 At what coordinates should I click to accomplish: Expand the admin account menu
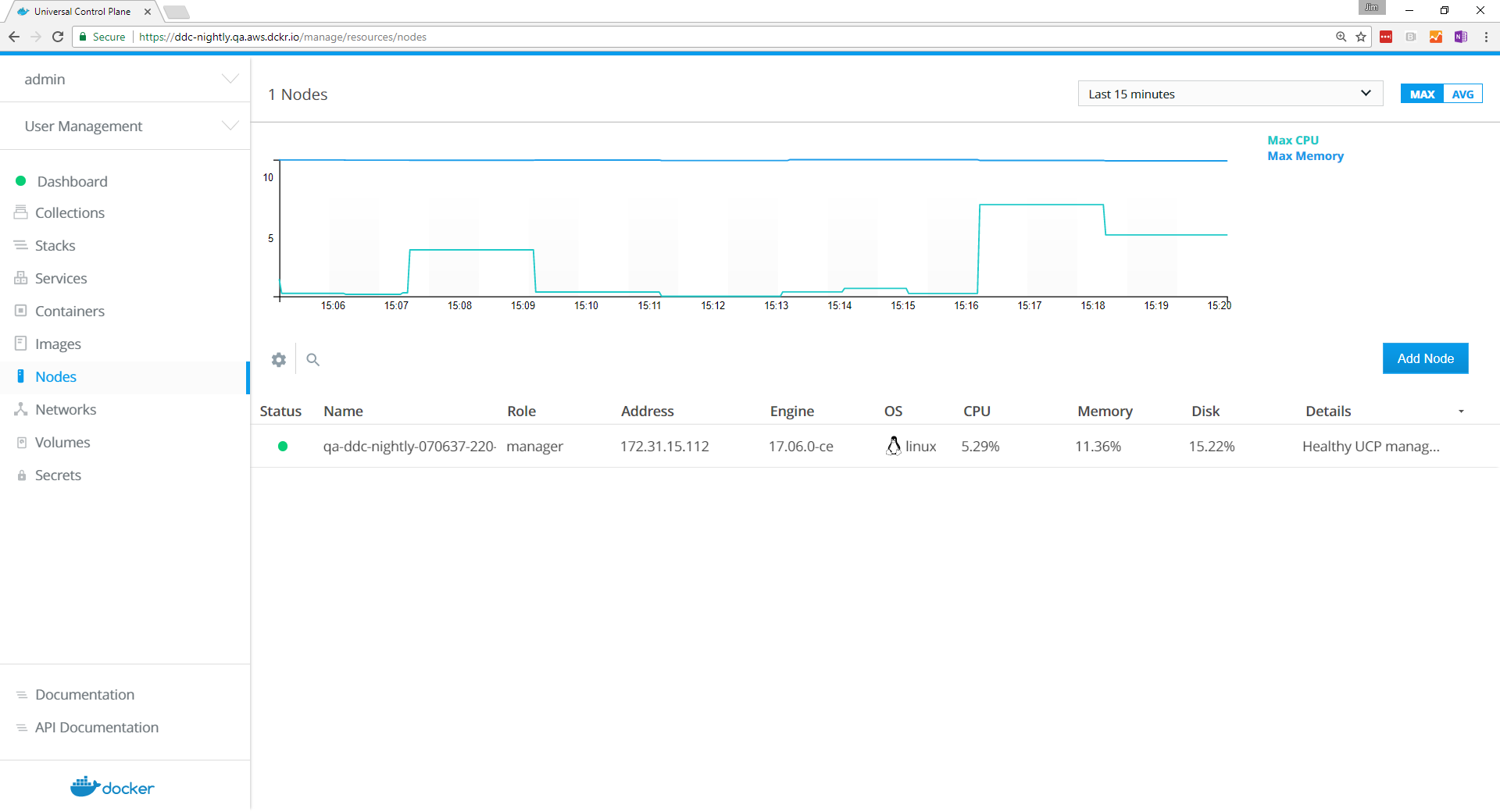125,80
